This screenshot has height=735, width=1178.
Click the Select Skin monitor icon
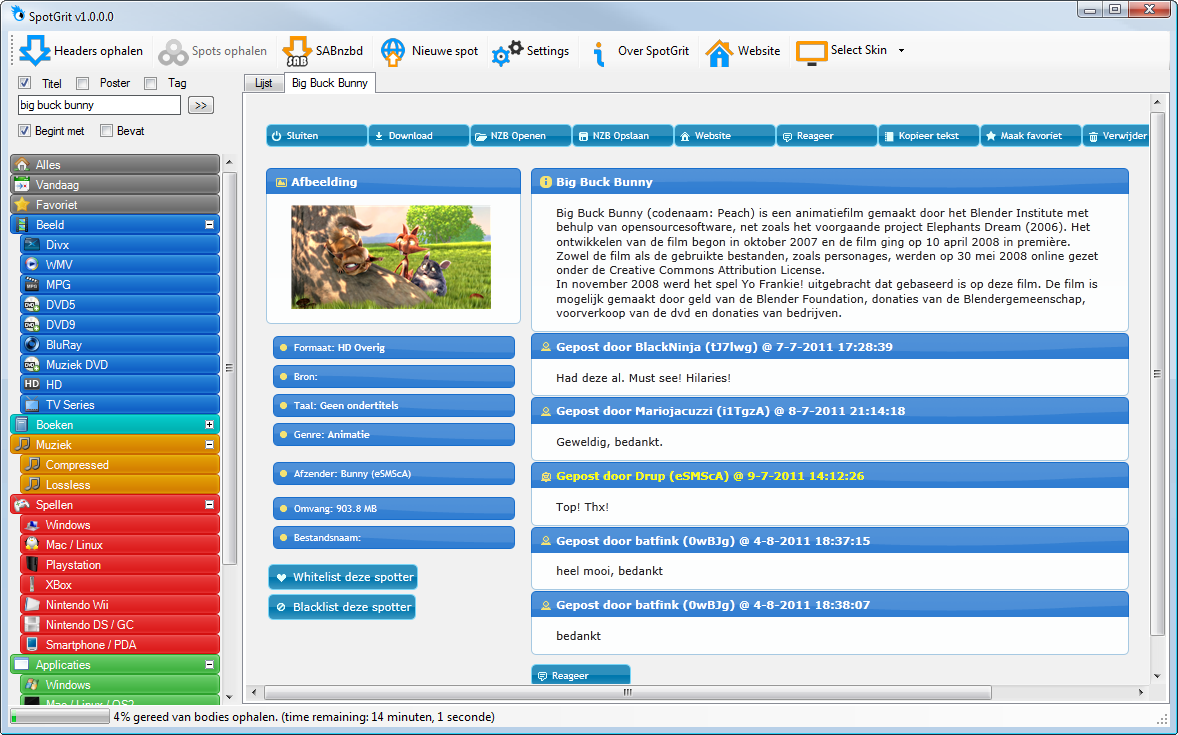(811, 52)
